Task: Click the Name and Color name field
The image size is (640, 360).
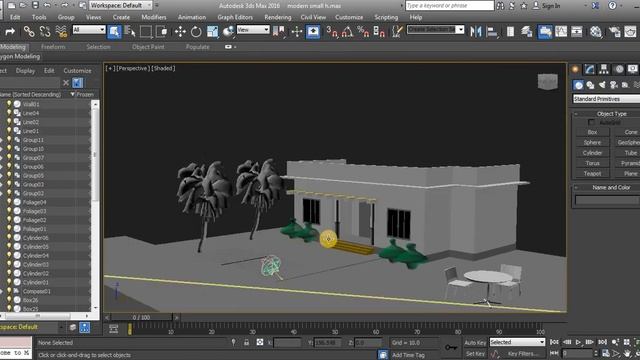Action: click(x=607, y=200)
